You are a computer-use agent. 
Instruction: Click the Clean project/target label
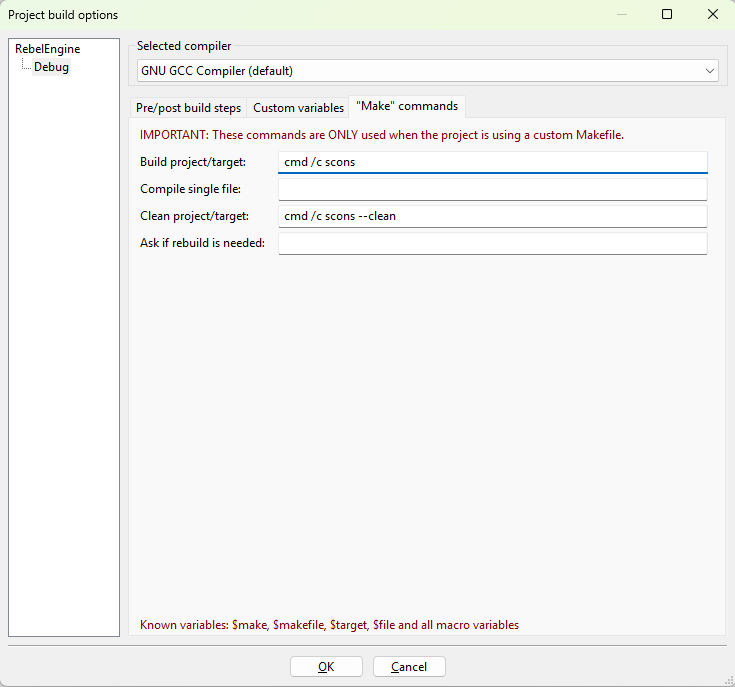pos(194,216)
